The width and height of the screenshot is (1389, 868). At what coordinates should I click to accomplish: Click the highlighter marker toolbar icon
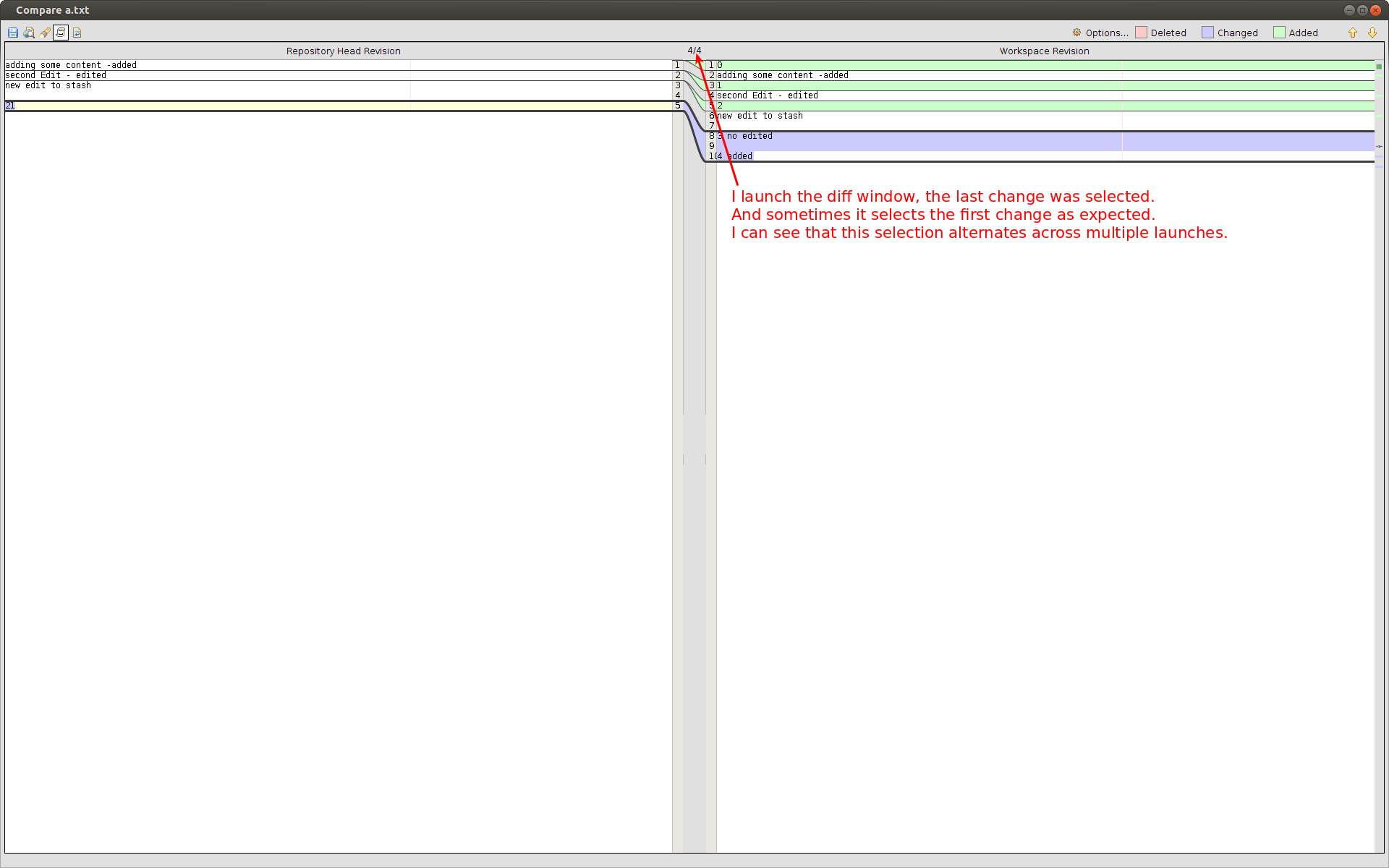click(45, 33)
